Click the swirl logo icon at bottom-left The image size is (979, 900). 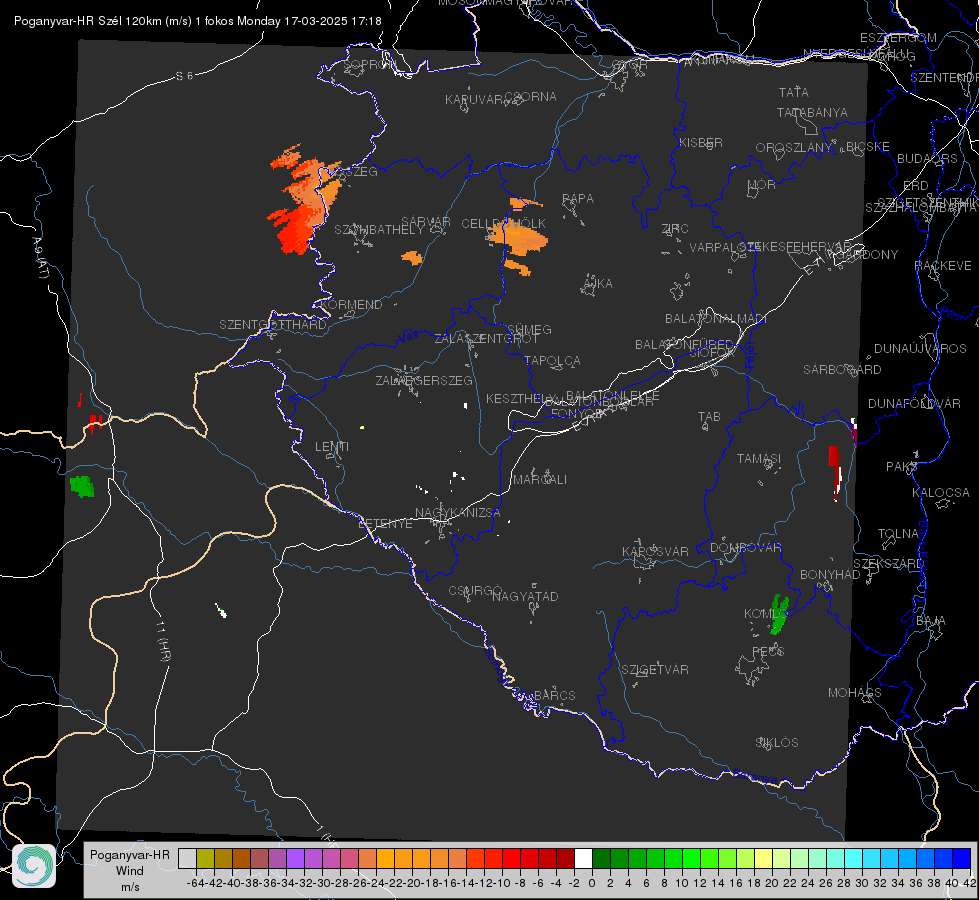click(34, 866)
